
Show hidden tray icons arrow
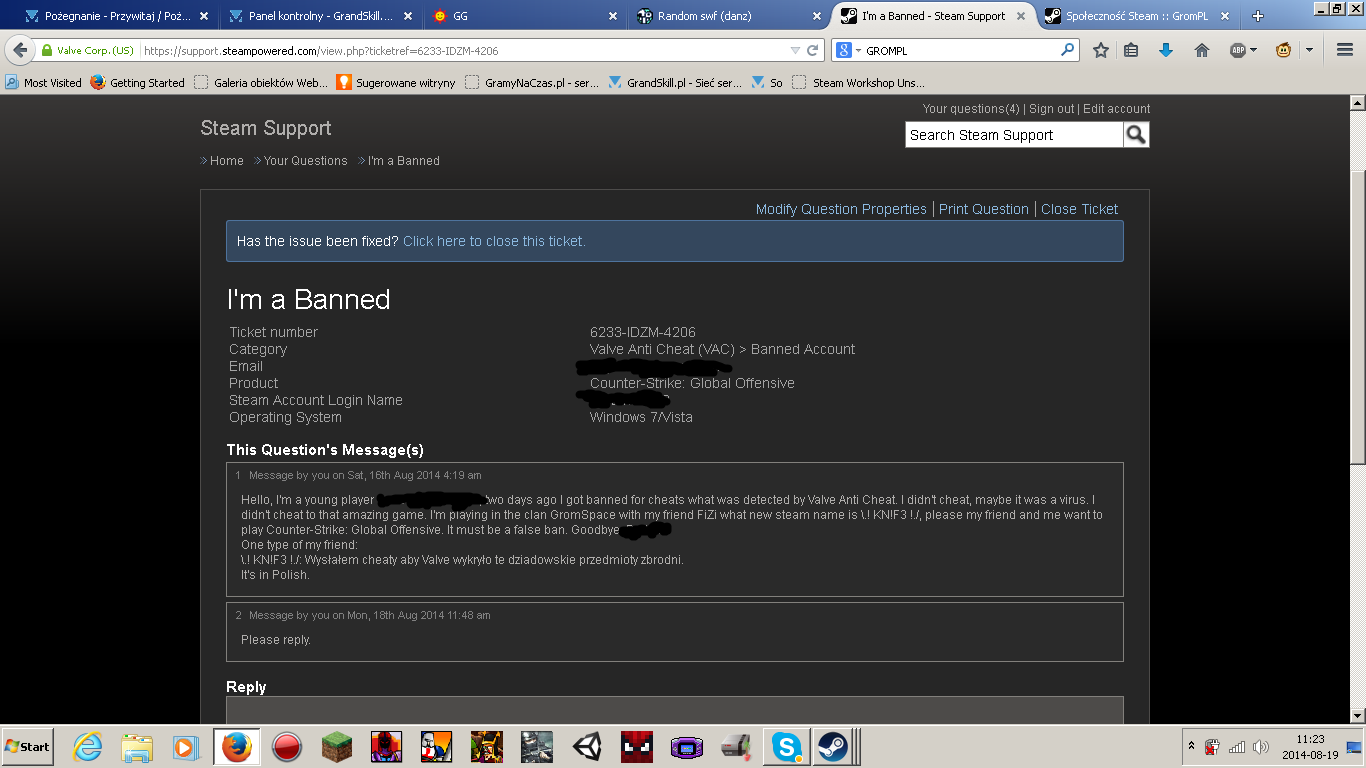tap(1191, 746)
